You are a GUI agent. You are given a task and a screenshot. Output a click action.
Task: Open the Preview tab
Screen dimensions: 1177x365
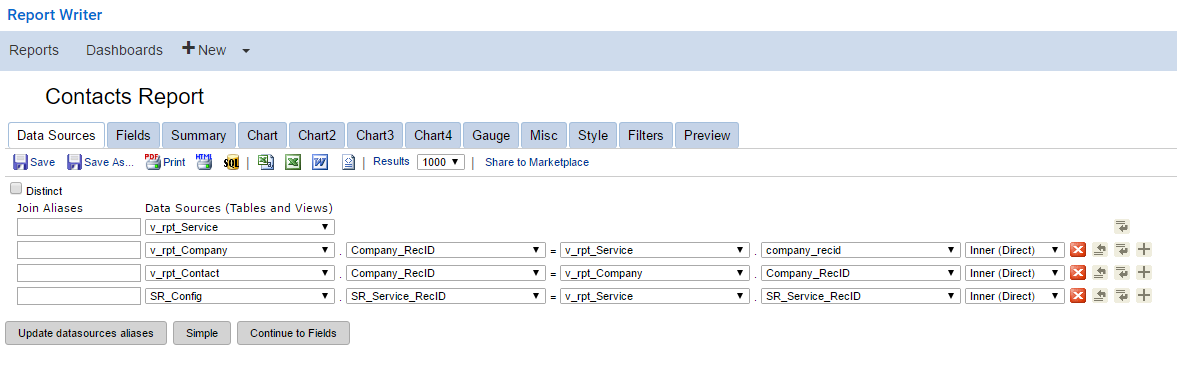[x=707, y=135]
